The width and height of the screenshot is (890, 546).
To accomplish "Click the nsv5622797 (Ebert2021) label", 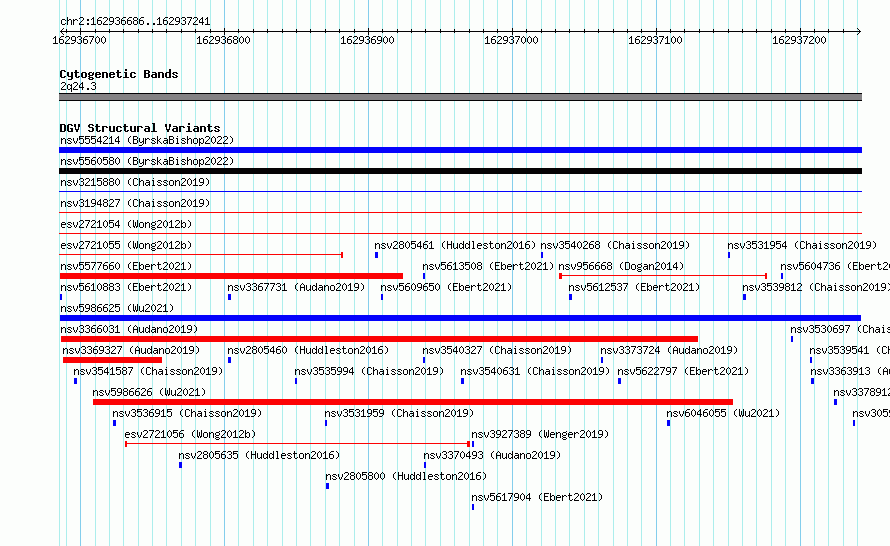I will [x=683, y=371].
